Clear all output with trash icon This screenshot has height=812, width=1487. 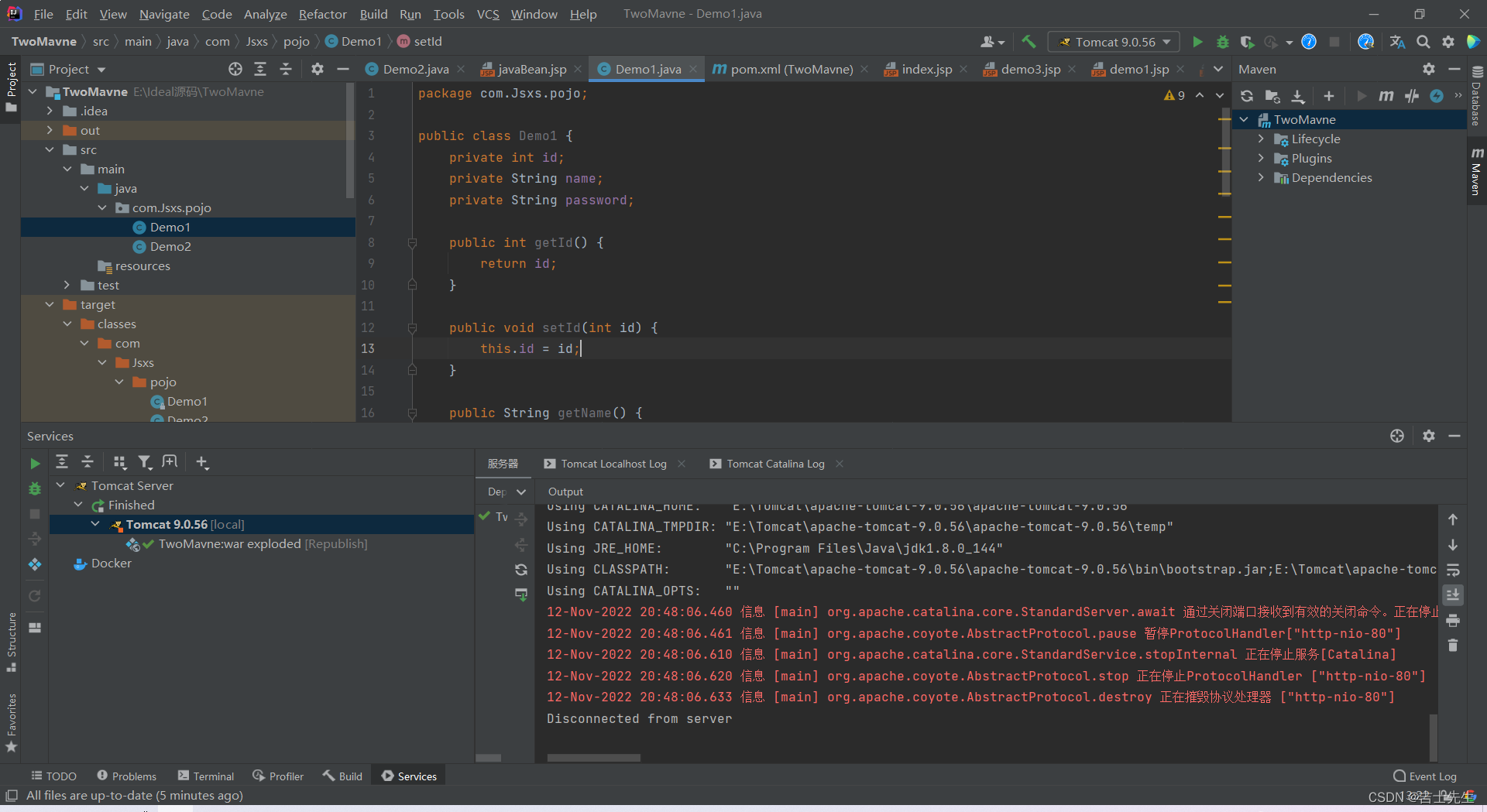(1453, 645)
